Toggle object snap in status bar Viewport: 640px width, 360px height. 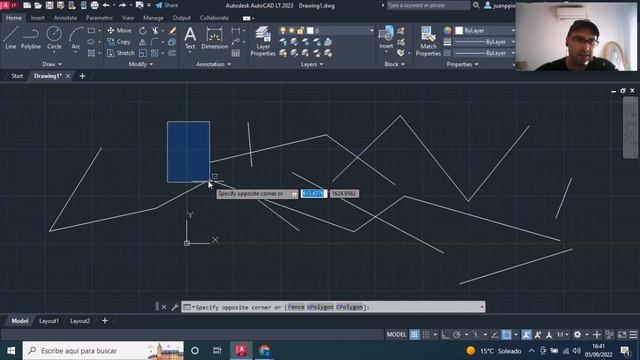(x=507, y=335)
